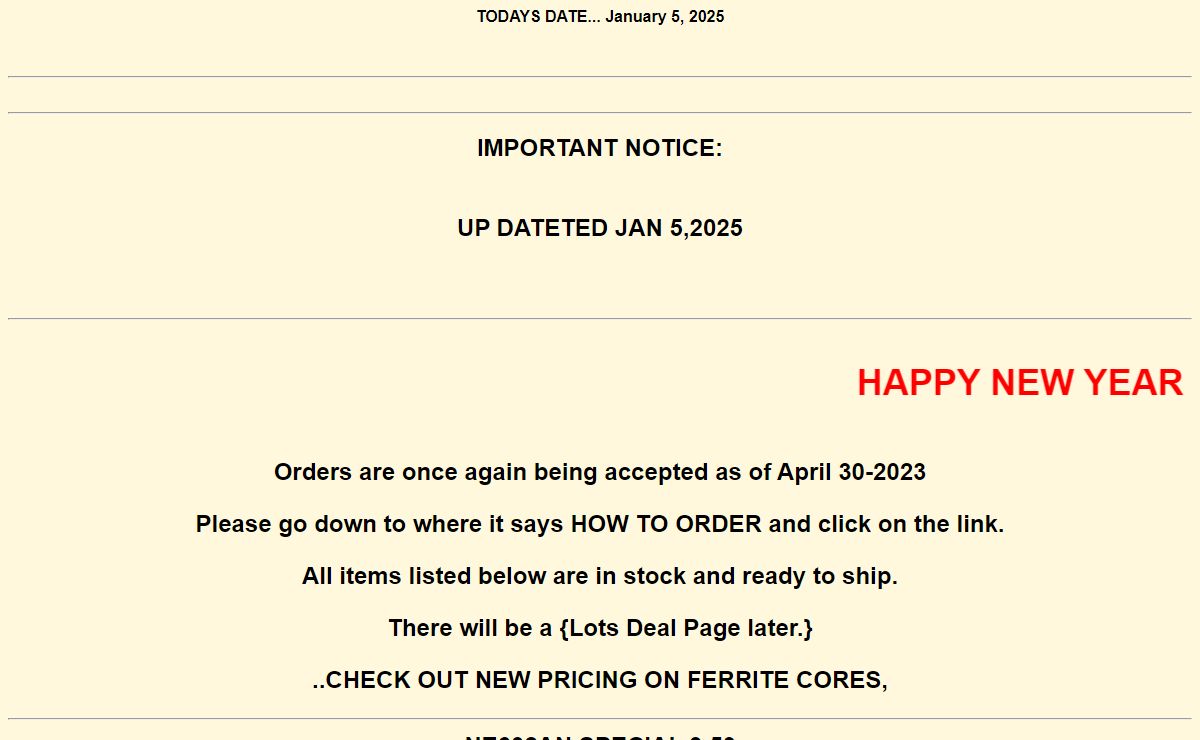Click the divider above HAPPY NEW YEAR
This screenshot has width=1200, height=740.
click(600, 319)
